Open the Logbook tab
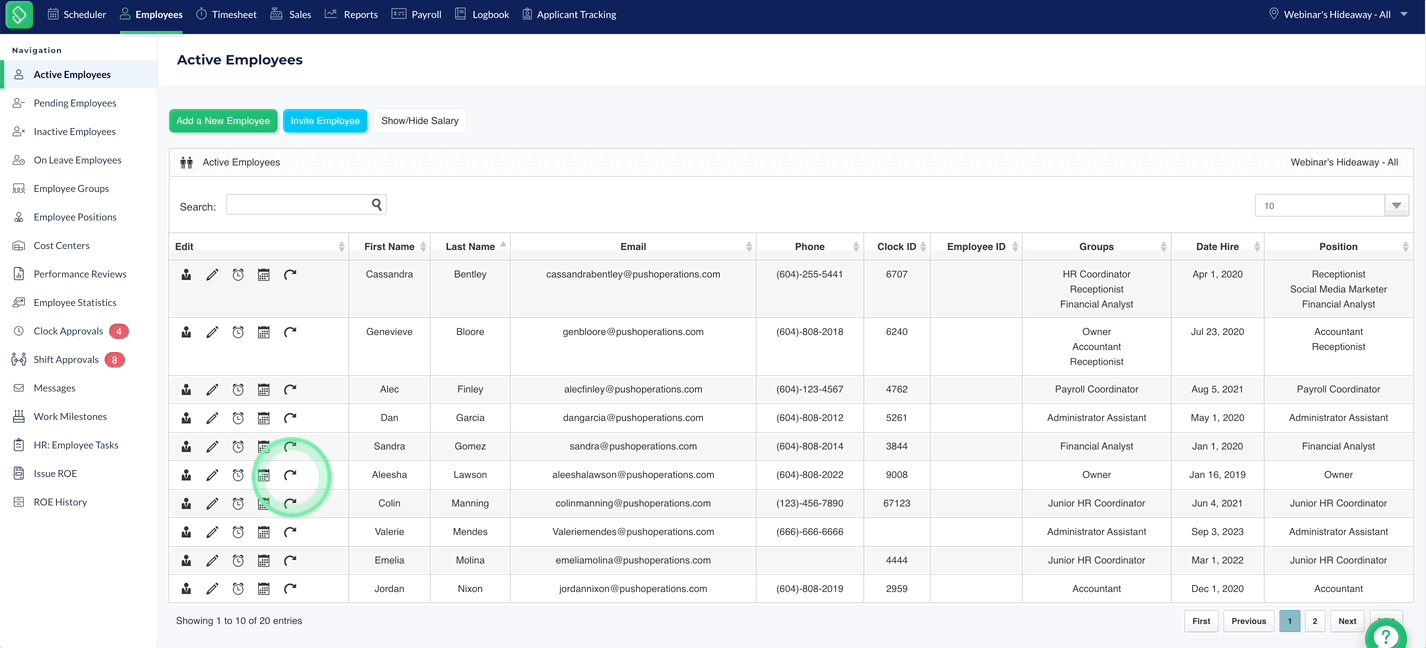The image size is (1426, 648). tap(482, 15)
